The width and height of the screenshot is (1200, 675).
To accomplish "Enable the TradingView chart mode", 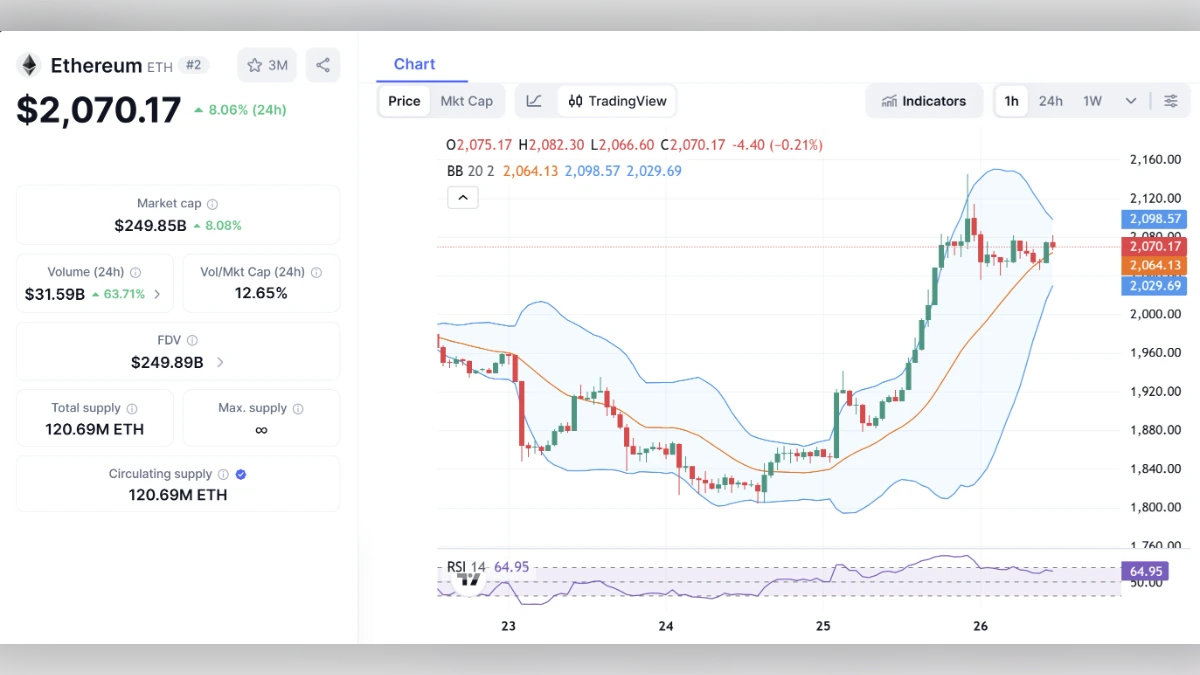I will 617,100.
